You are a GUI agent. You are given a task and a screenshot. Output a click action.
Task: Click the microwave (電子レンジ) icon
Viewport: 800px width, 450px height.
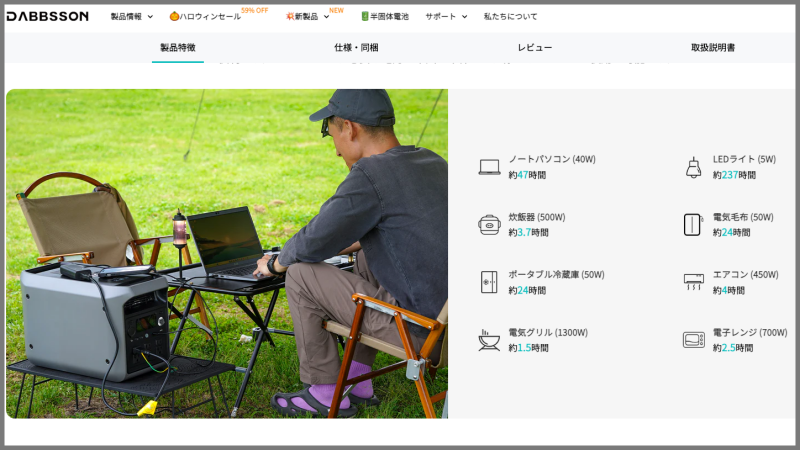(x=693, y=340)
